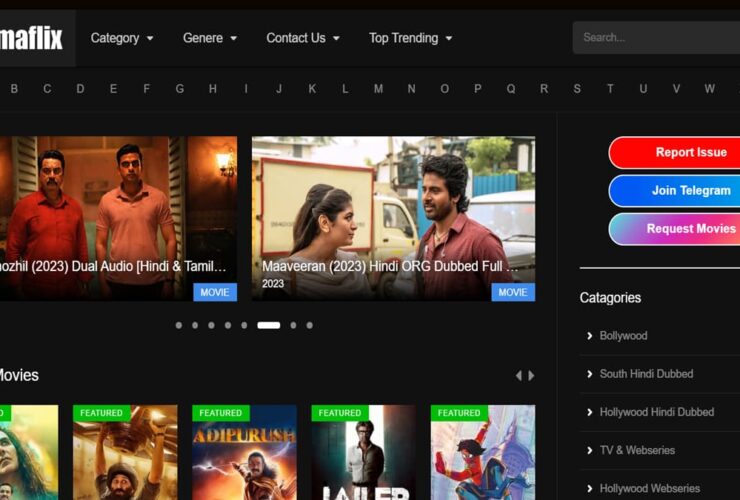
Task: Filter movies by letter O
Action: click(445, 89)
